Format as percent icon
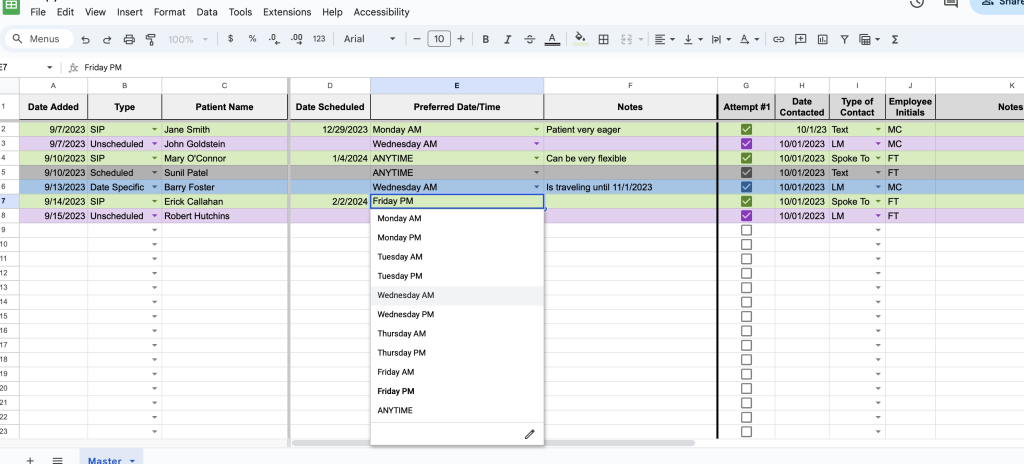 252,39
